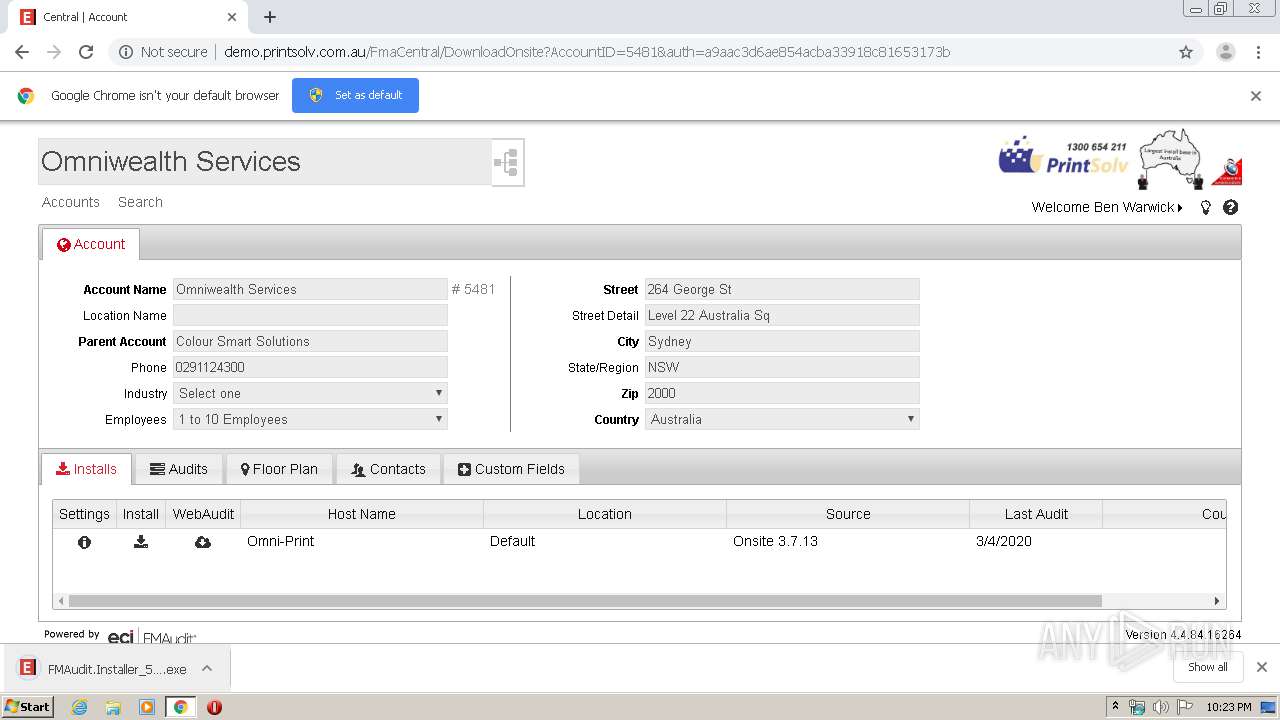Bookmark this page with star icon
The image size is (1280, 720).
tap(1186, 52)
